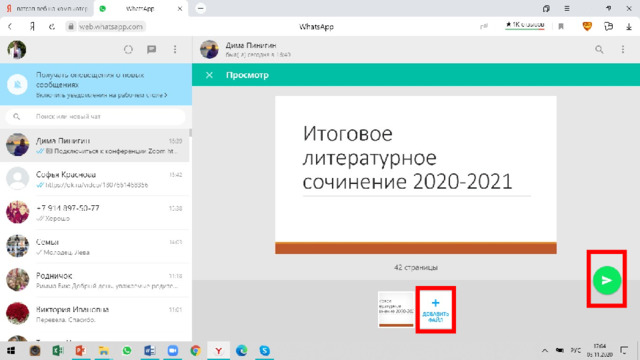Viewport: 640px width, 360px height.
Task: Switch to Word in the taskbar
Action: [x=149, y=351]
